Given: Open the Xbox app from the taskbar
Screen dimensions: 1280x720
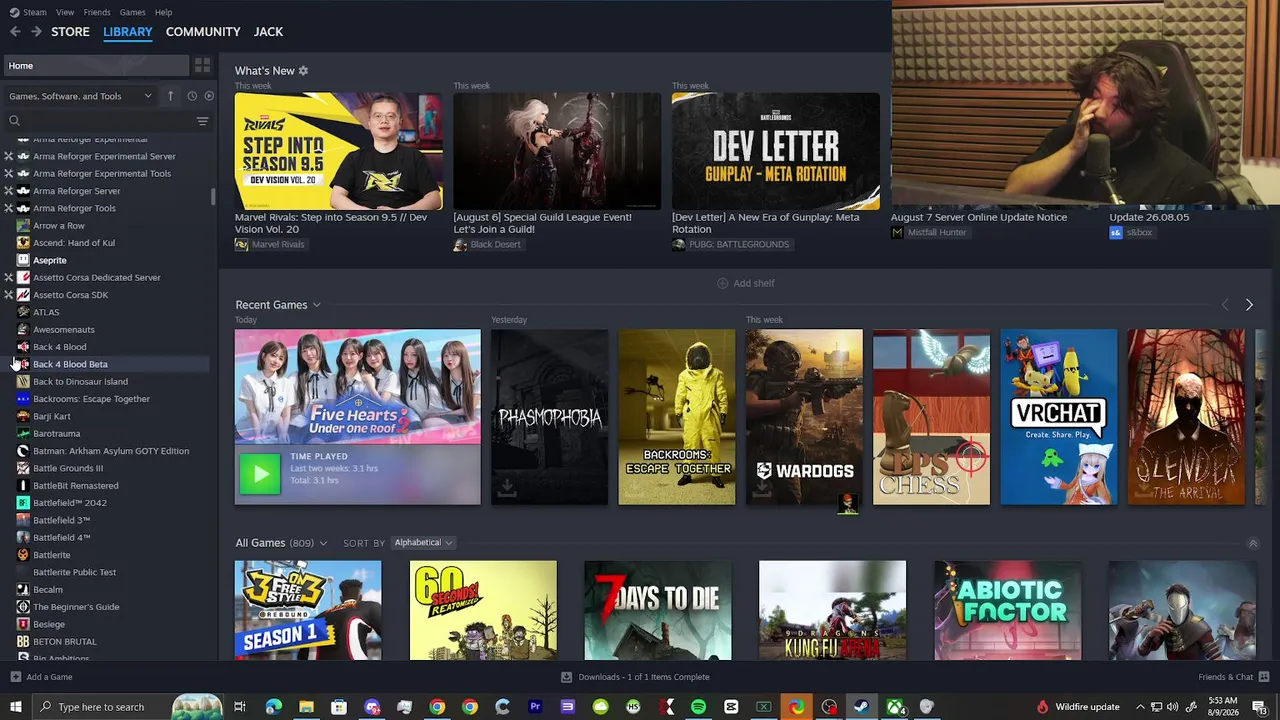Looking at the screenshot, I should coord(895,707).
